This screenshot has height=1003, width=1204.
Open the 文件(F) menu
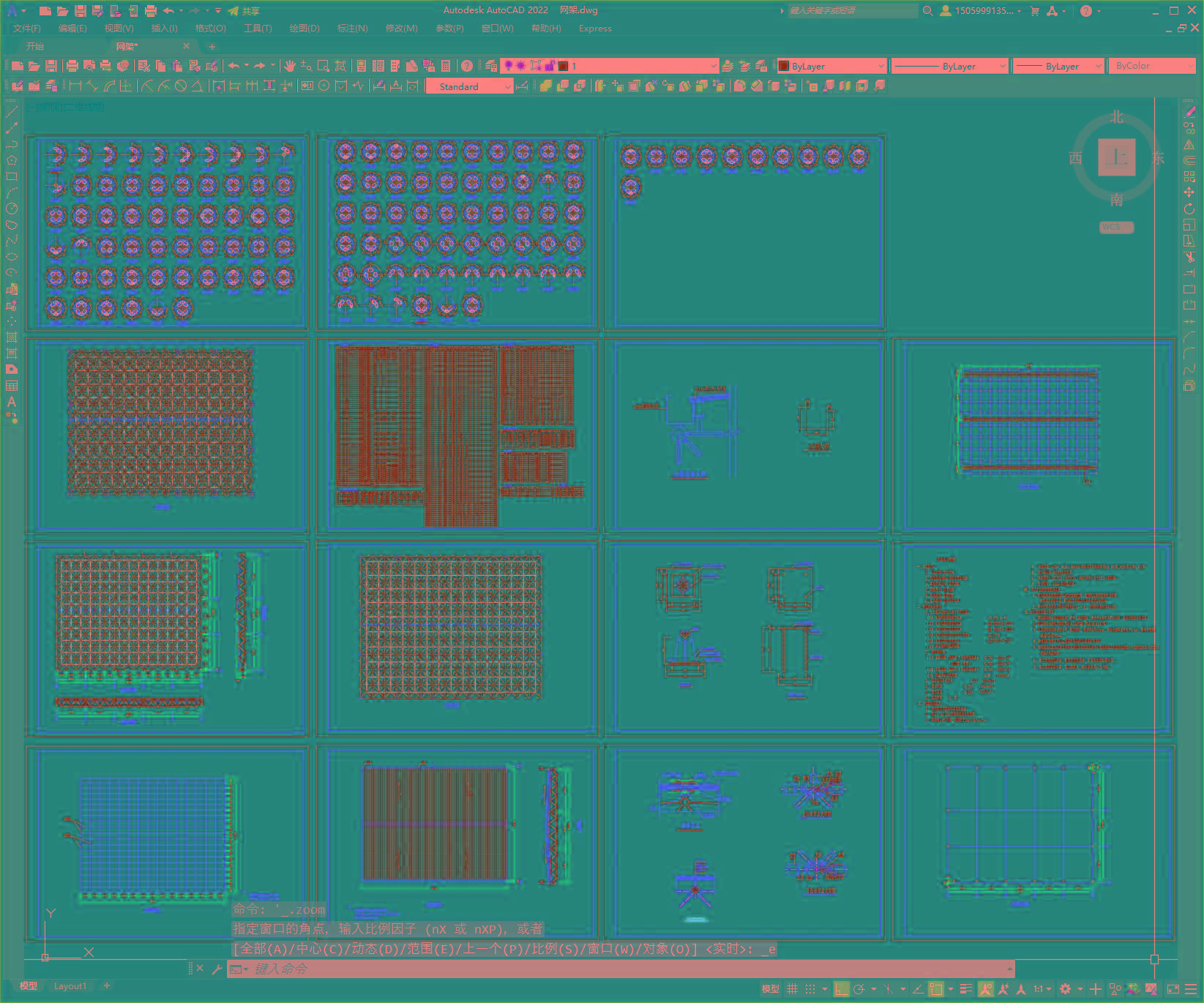click(27, 29)
